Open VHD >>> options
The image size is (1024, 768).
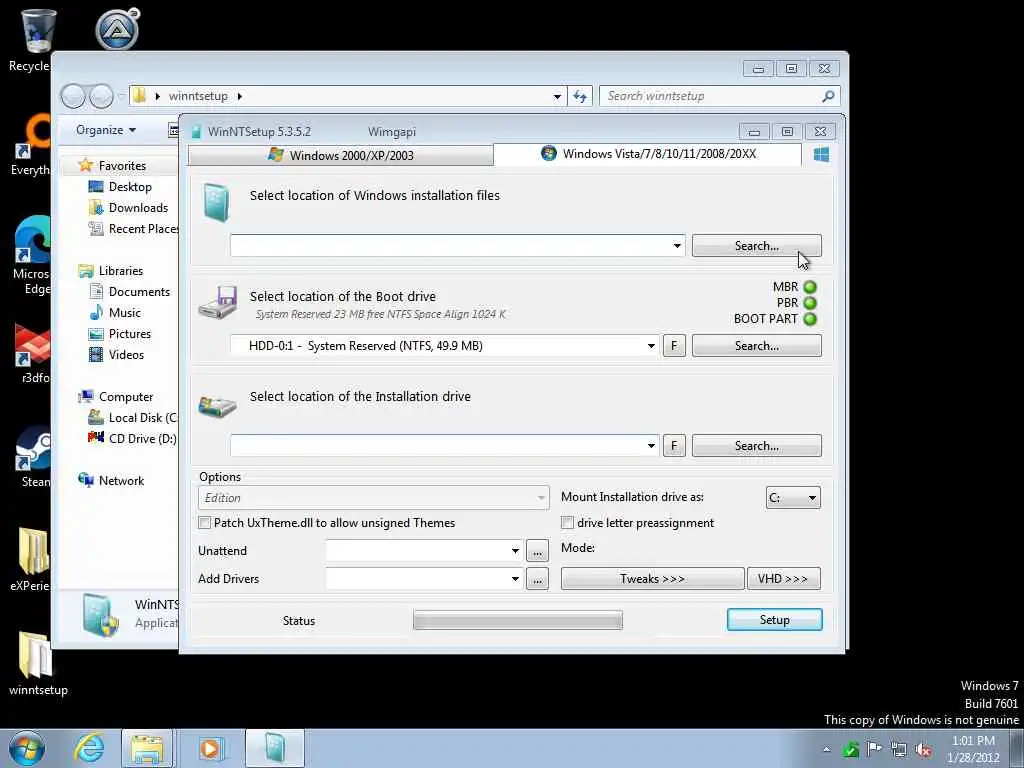point(783,579)
